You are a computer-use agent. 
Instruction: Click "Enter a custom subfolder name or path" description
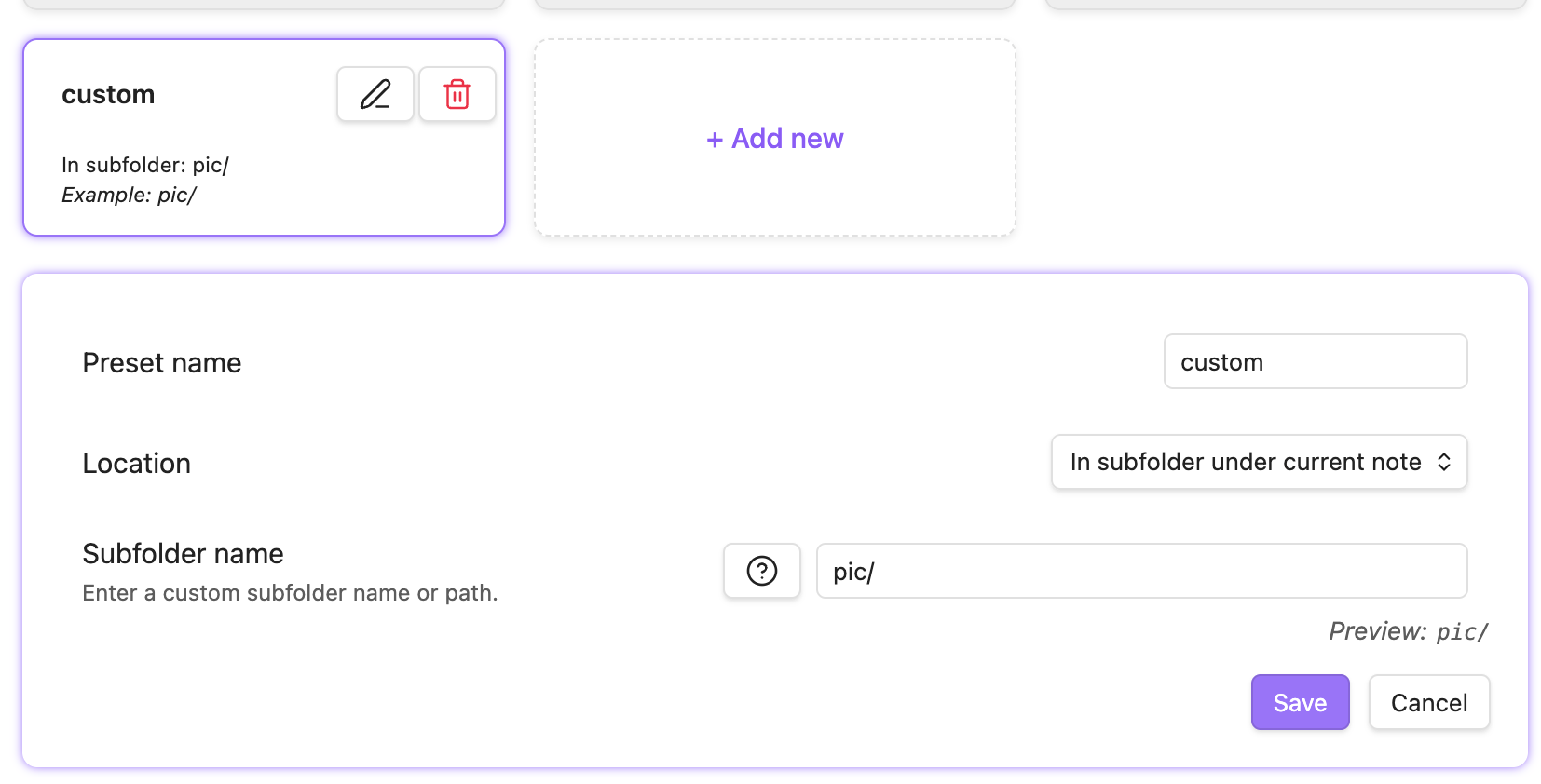pyautogui.click(x=290, y=593)
